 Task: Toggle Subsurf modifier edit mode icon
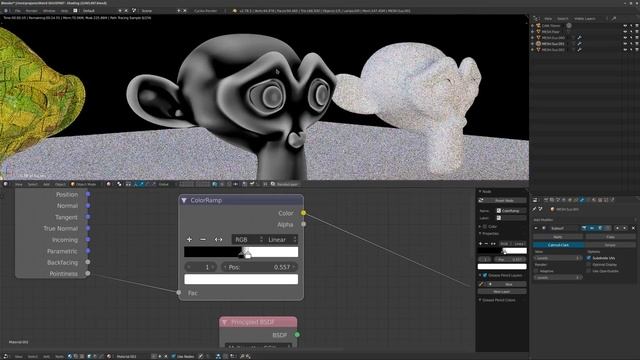coord(600,228)
